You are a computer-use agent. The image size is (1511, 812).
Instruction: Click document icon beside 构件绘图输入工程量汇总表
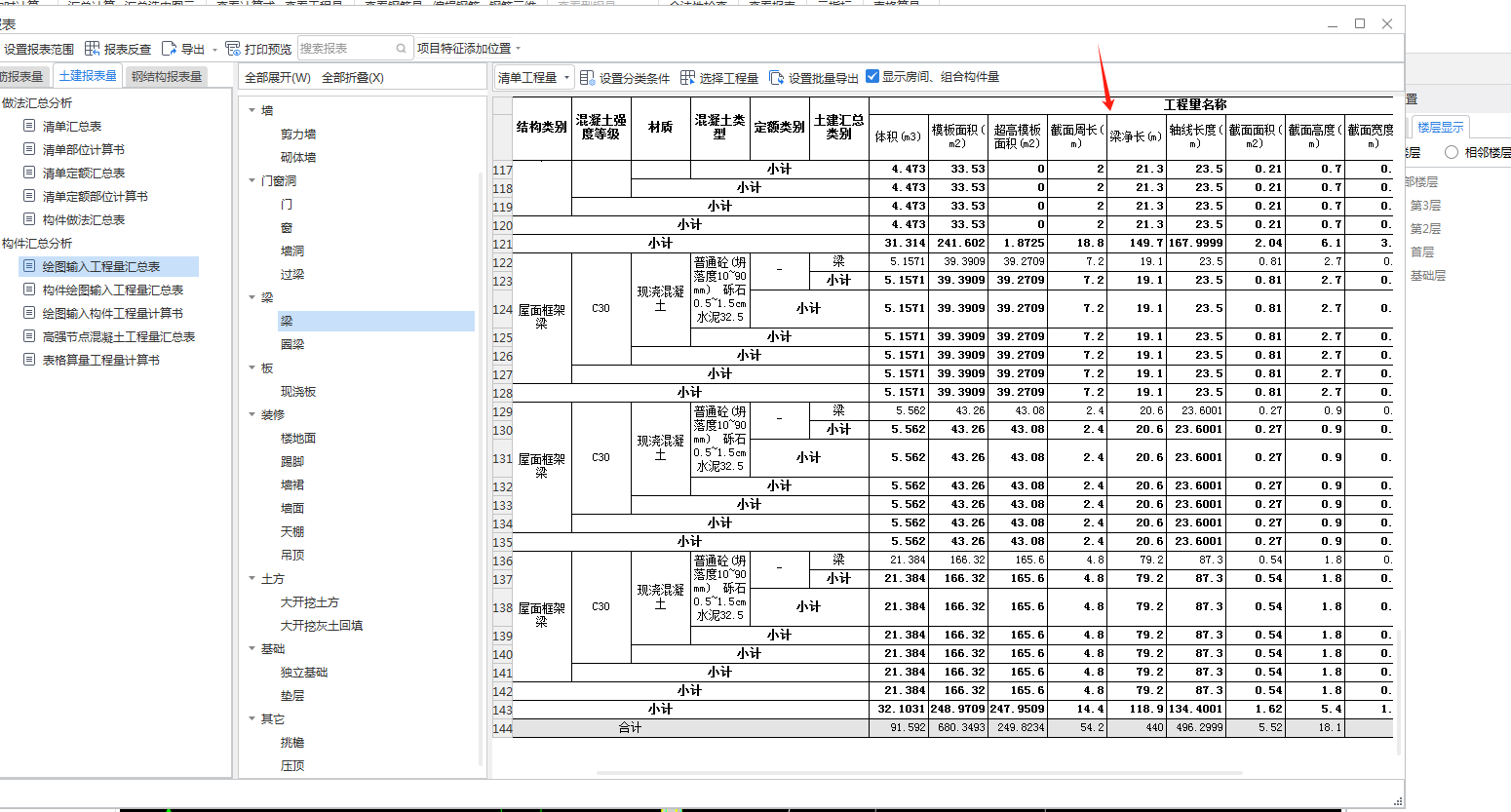(x=29, y=290)
